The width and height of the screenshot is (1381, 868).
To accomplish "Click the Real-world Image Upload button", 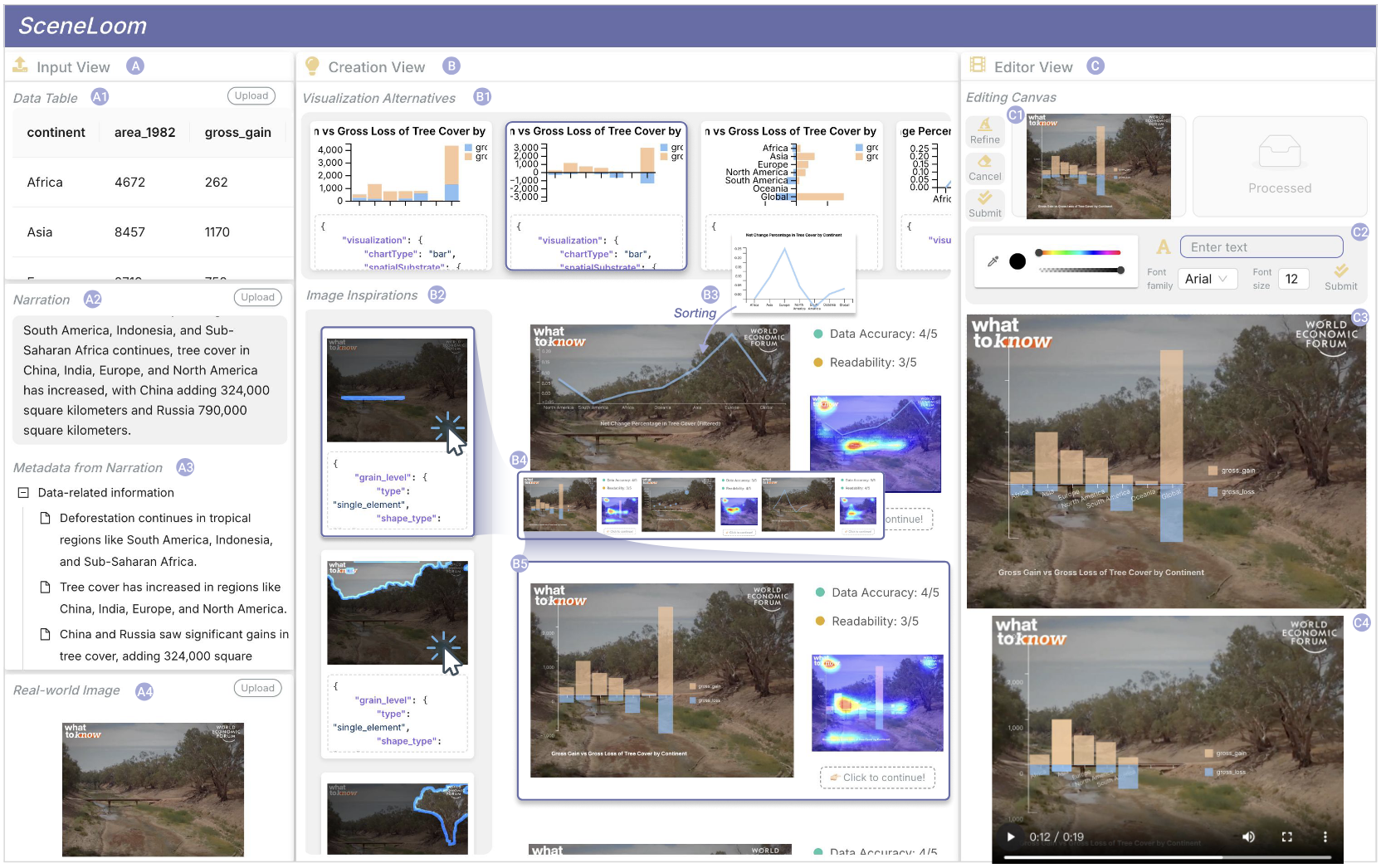I will pos(257,689).
